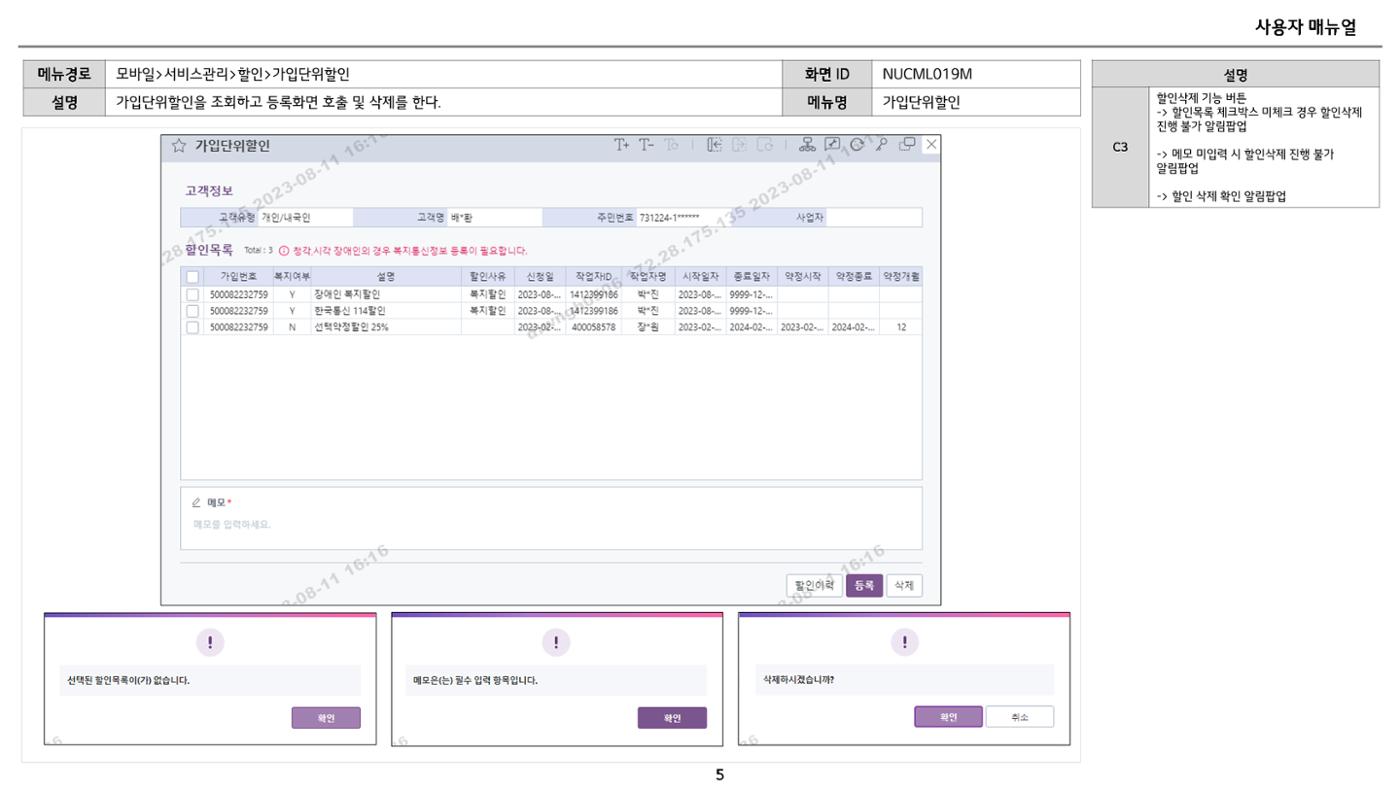Image resolution: width=1400 pixels, height=788 pixels.
Task: Click the 할인사유 column header
Action: point(487,276)
